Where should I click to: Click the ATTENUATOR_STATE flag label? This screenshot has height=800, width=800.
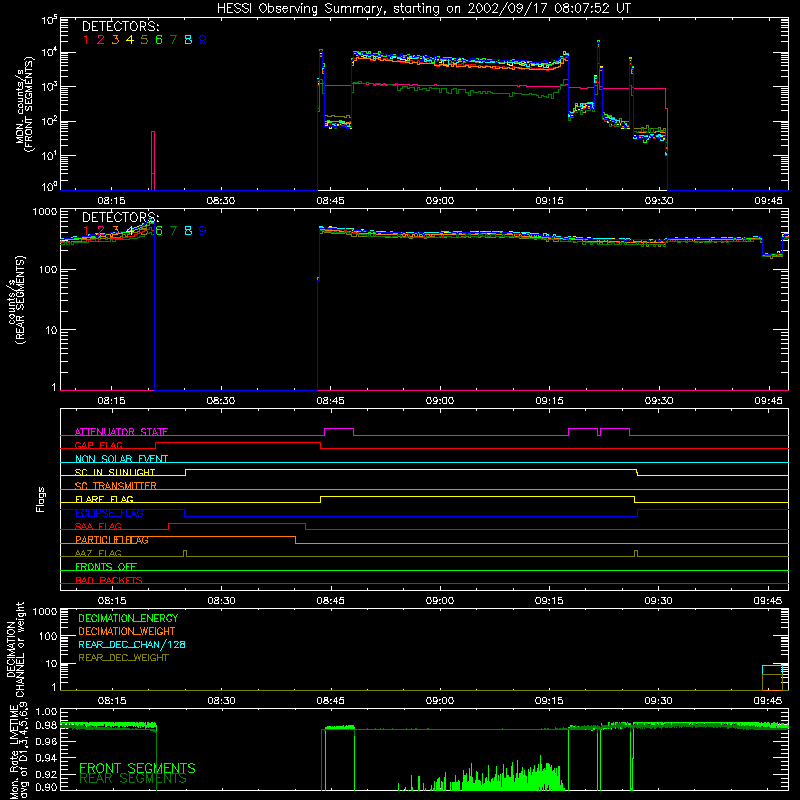[121, 432]
